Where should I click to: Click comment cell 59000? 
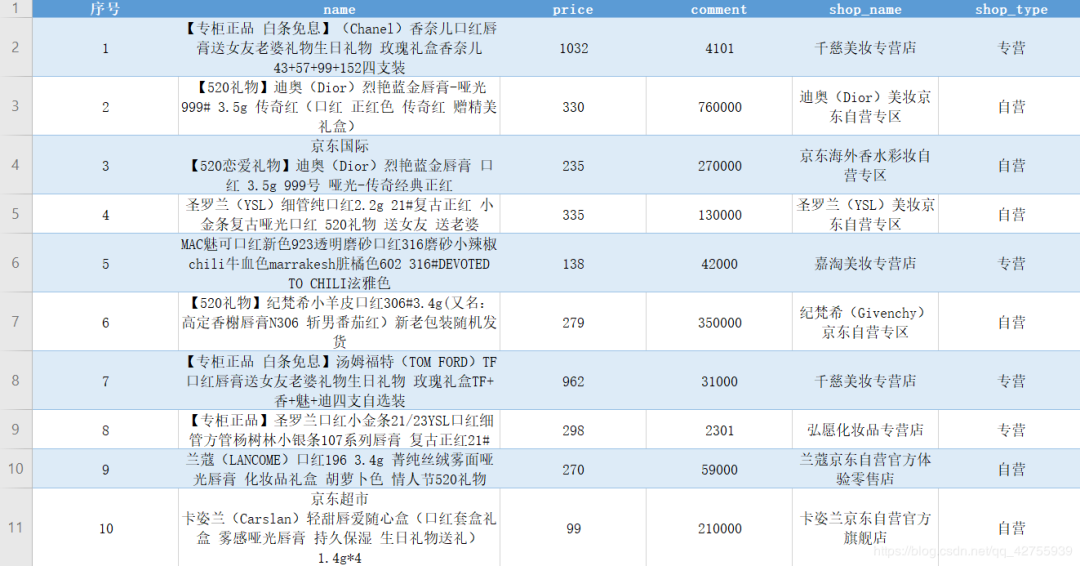pos(719,469)
